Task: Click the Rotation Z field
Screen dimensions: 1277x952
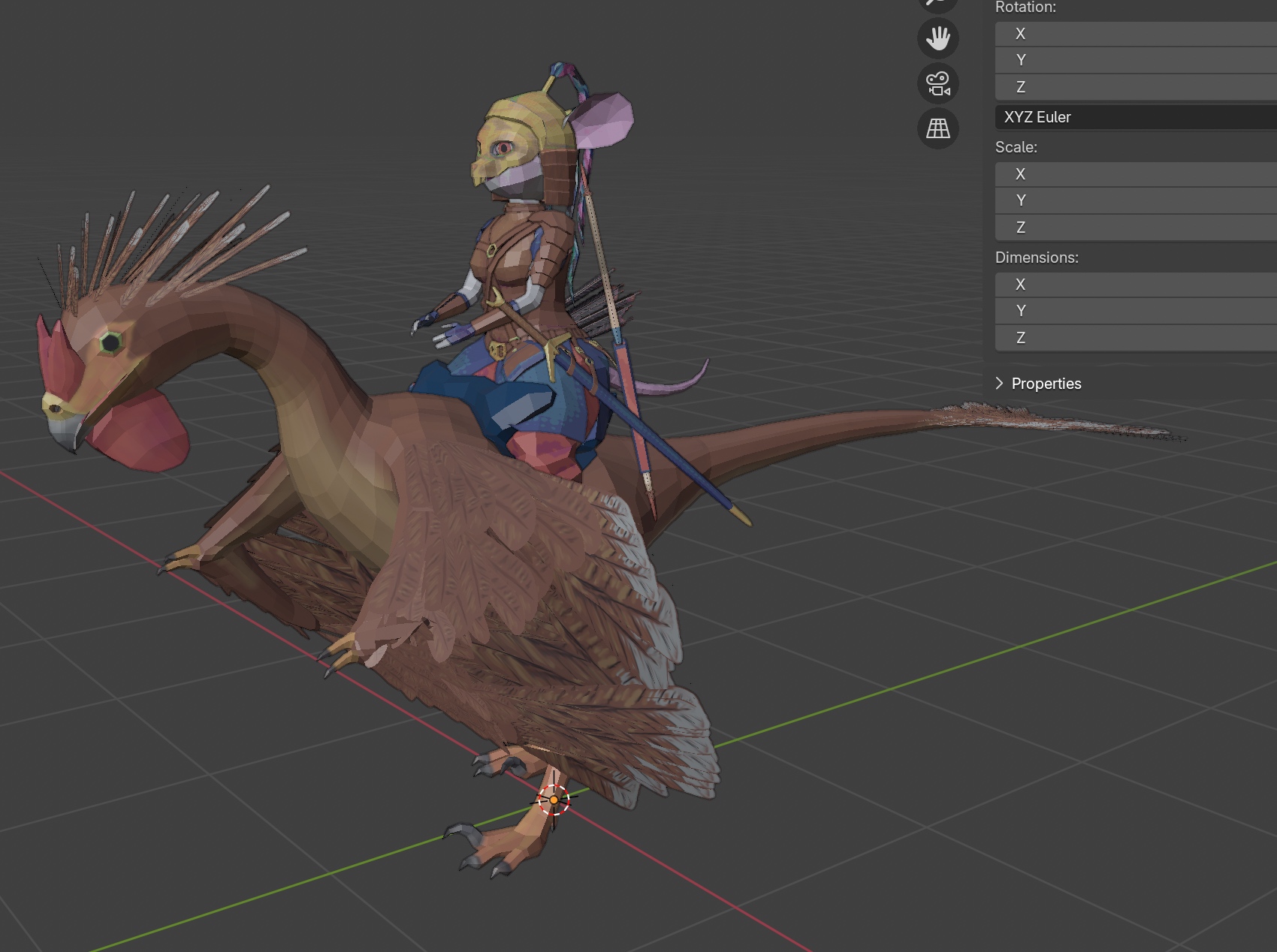Action: tap(1136, 87)
